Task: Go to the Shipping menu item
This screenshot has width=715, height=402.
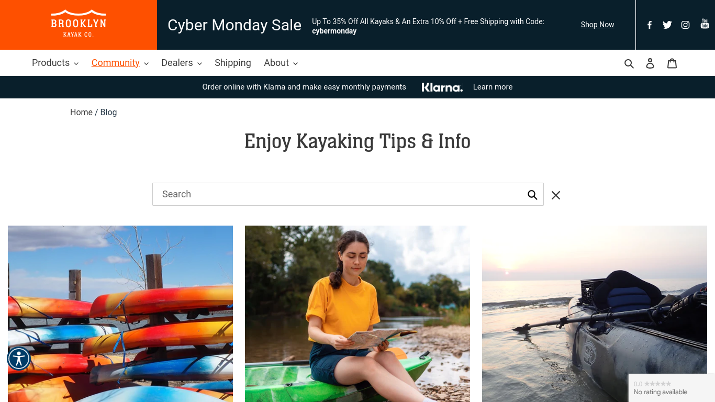Action: (x=233, y=63)
